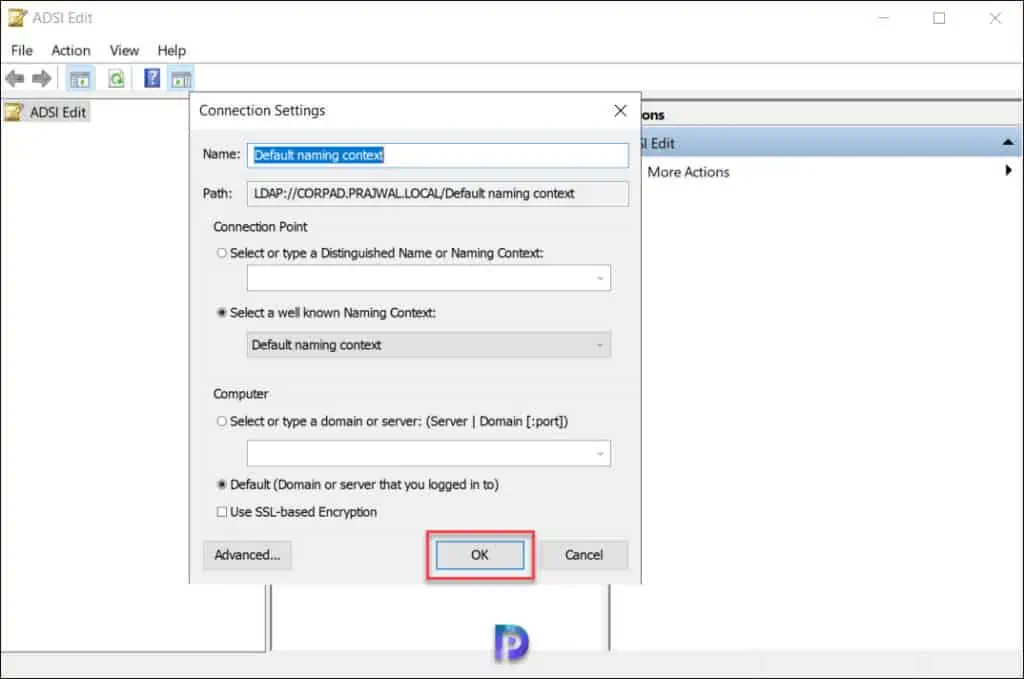The width and height of the screenshot is (1024, 679).
Task: Click OK to confirm connection settings
Action: click(480, 555)
